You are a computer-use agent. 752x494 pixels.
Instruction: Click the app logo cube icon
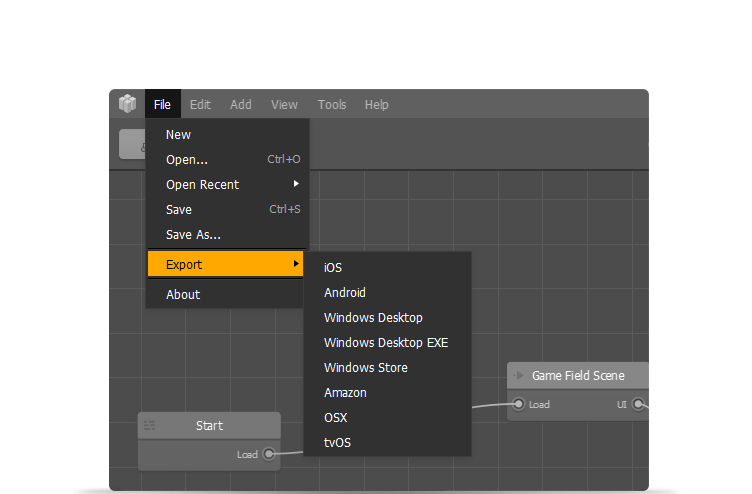(128, 104)
